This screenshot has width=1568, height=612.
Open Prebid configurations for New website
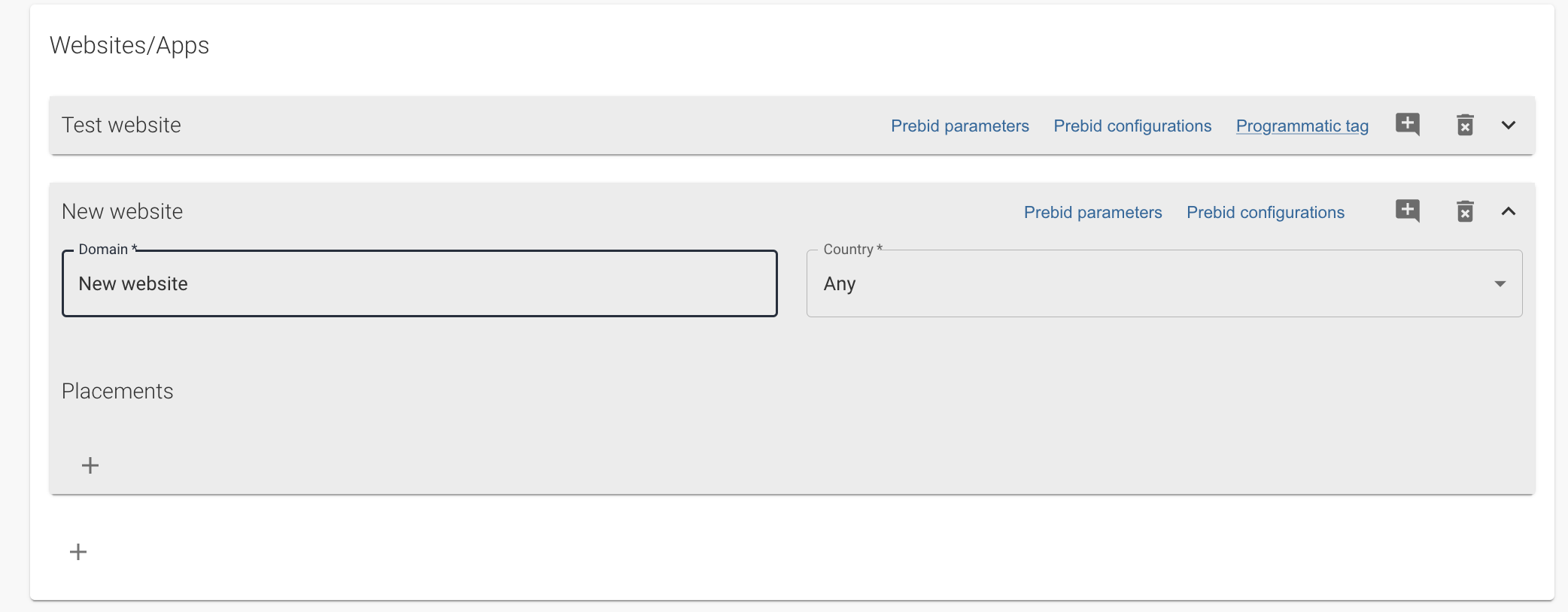(1266, 212)
